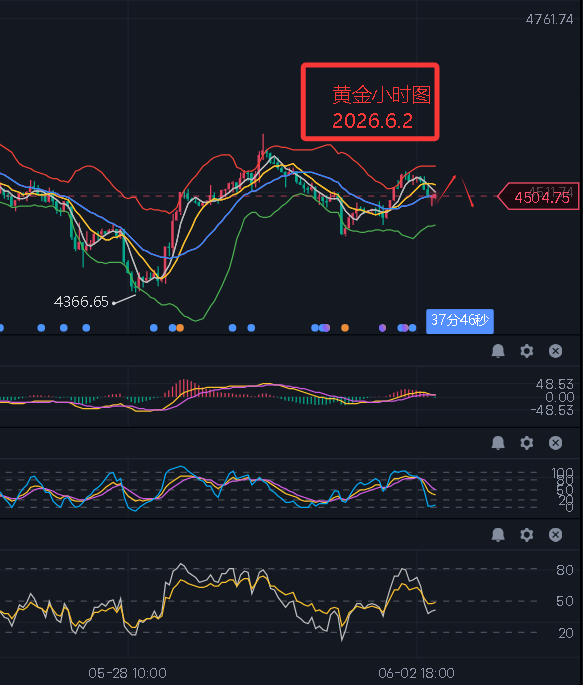This screenshot has width=583, height=685.
Task: Click the 05-28 10:00 time axis label
Action: [127, 673]
